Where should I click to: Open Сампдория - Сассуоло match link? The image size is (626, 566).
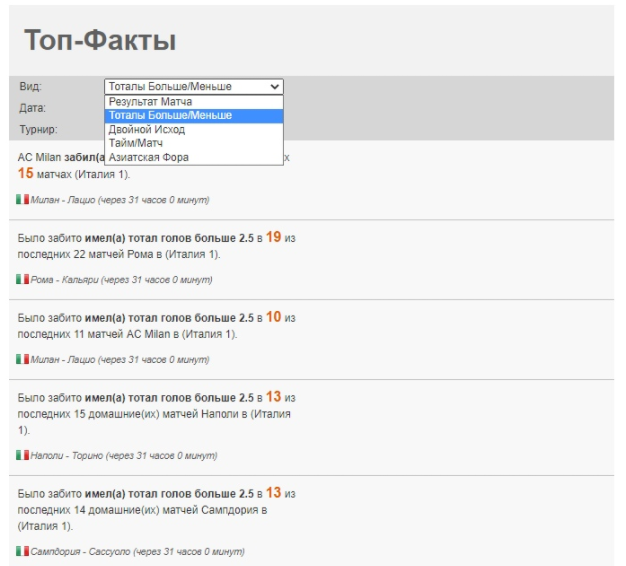tap(78, 551)
